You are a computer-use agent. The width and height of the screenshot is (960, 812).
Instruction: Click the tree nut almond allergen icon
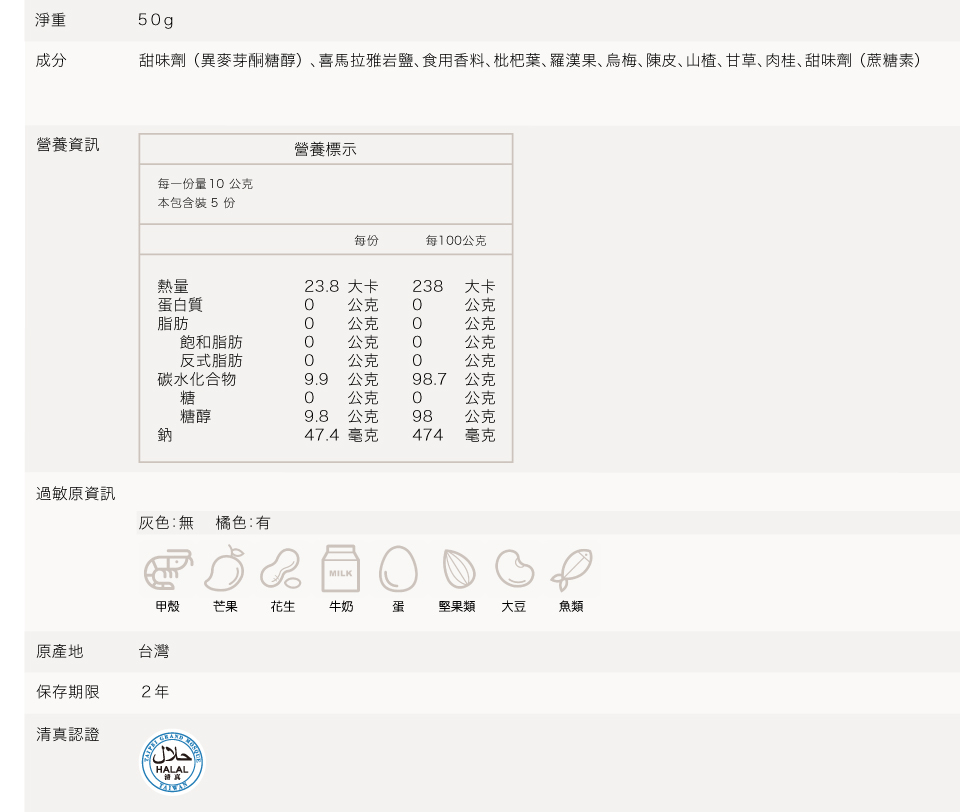pos(457,570)
